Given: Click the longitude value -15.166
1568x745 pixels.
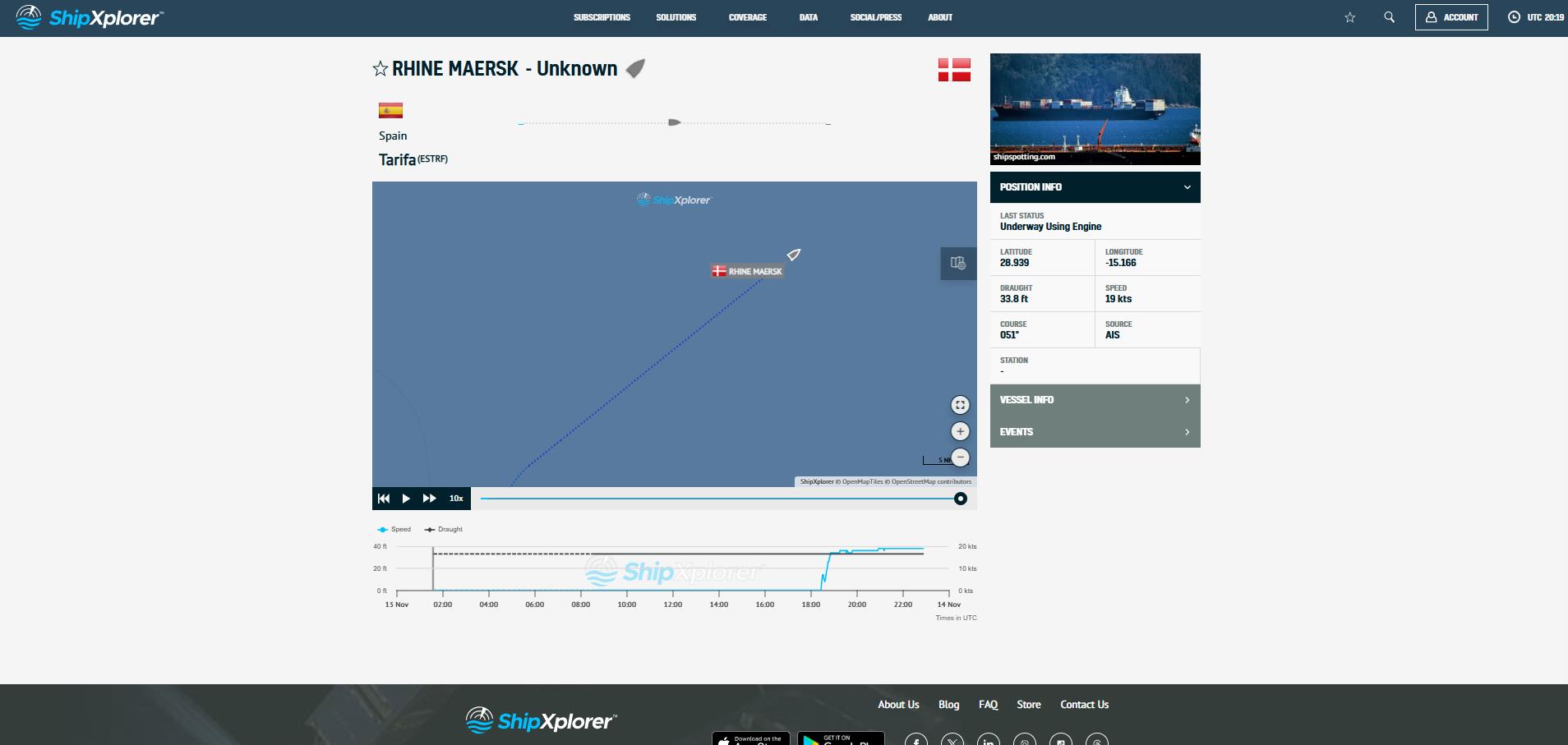Looking at the screenshot, I should [x=1120, y=263].
